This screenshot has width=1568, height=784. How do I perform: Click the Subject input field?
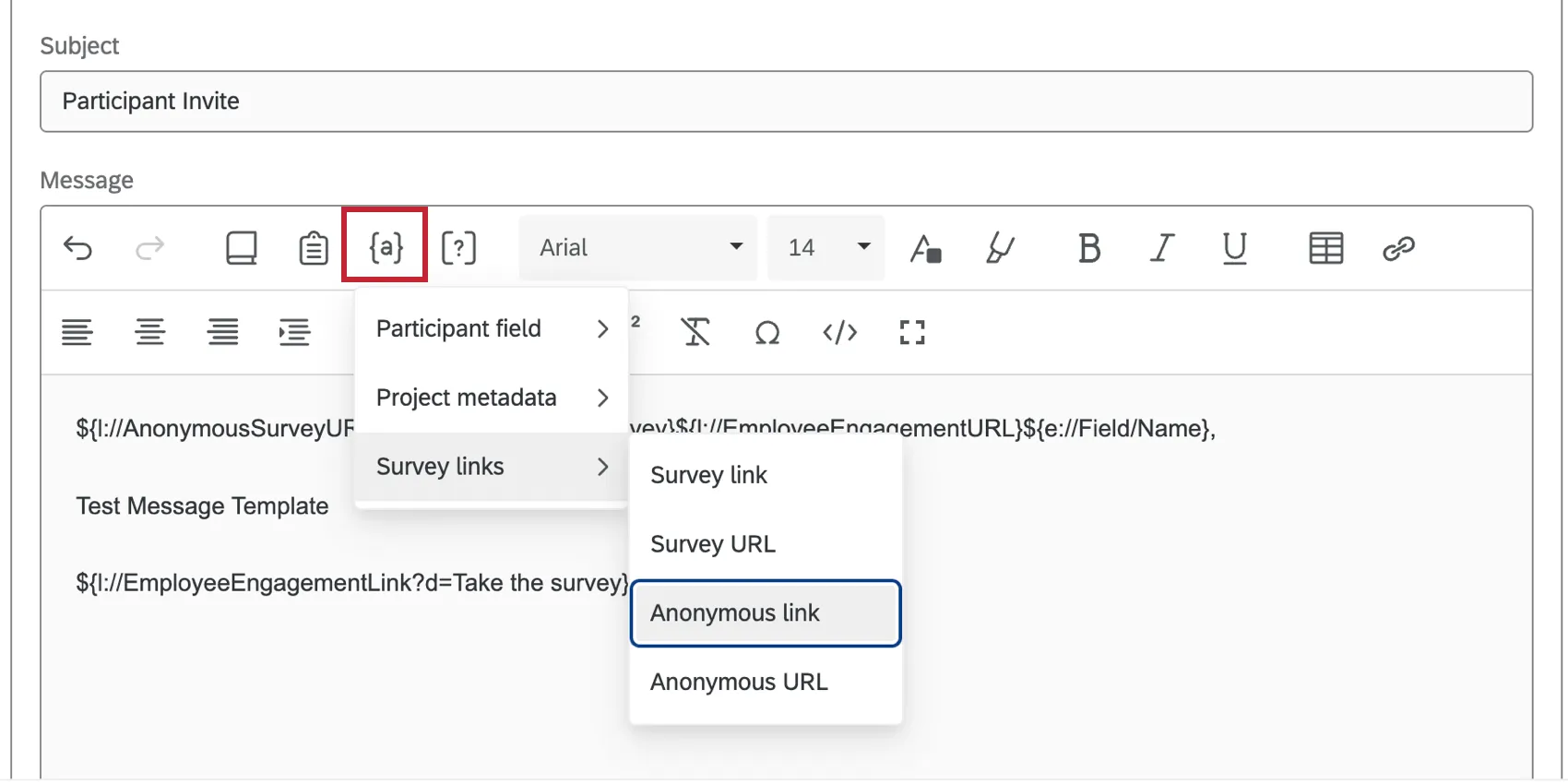786,101
